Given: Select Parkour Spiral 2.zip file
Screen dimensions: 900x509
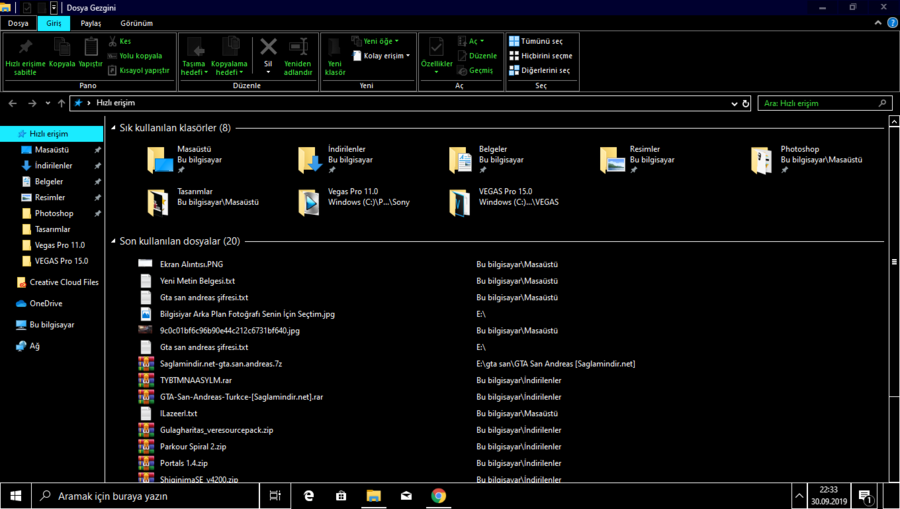Looking at the screenshot, I should (x=193, y=446).
